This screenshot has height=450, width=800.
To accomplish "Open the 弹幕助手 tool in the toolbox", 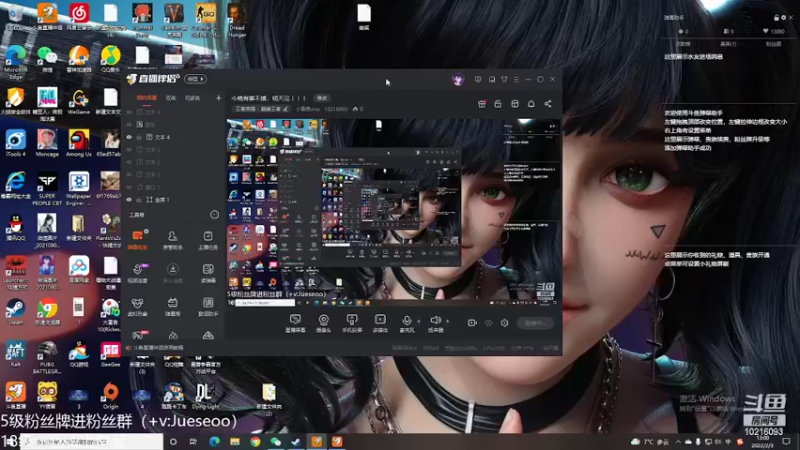I will 138,239.
